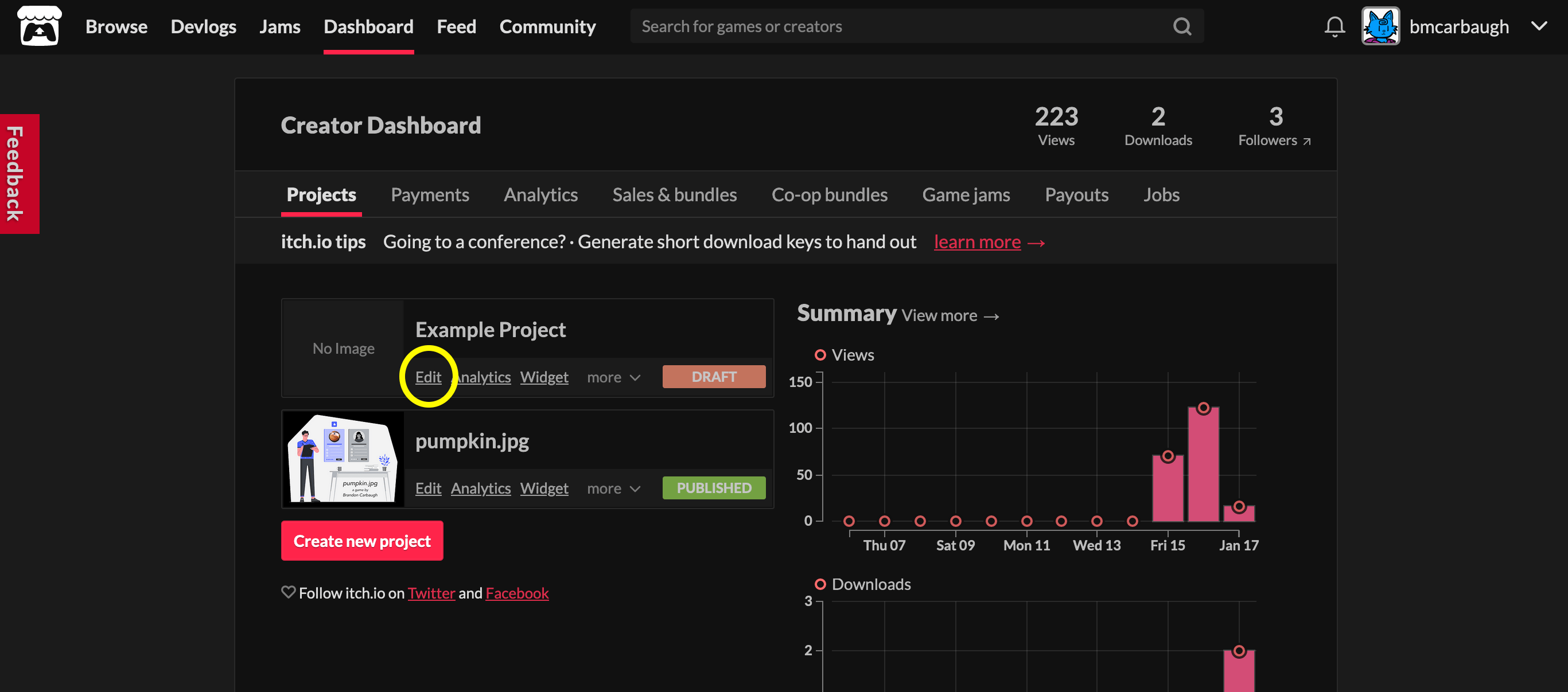Screen dimensions: 1568x692
Task: Click the Create new project button
Action: [361, 541]
